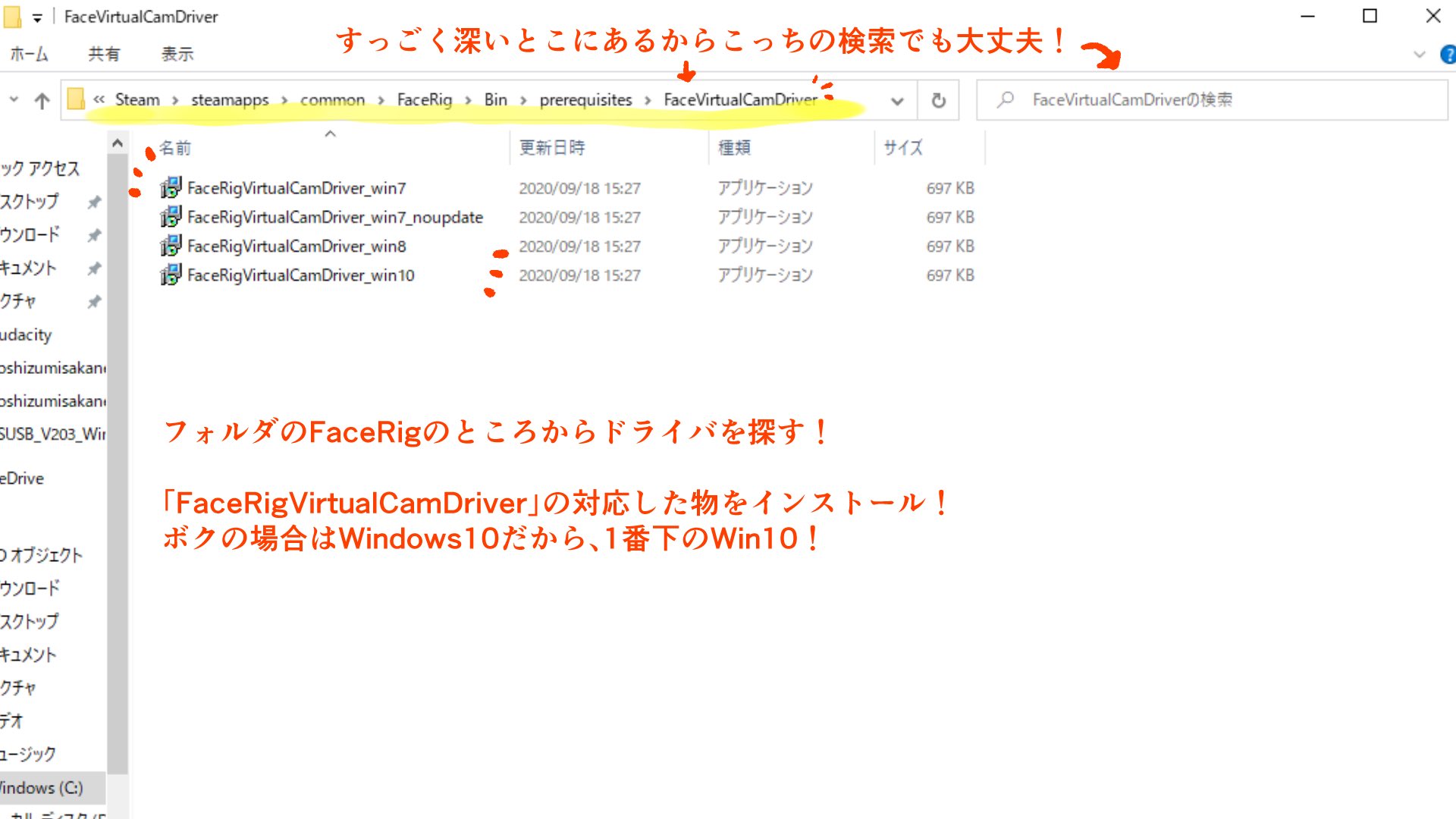The height and width of the screenshot is (819, 1456).
Task: Open FaceRigVirtualCamDriver_win7 installer icon
Action: pyautogui.click(x=171, y=187)
